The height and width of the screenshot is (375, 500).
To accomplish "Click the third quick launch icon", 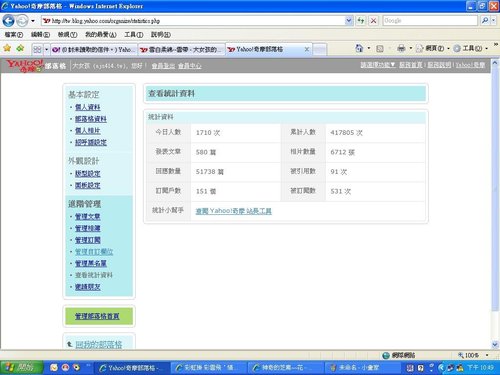I will click(x=77, y=367).
